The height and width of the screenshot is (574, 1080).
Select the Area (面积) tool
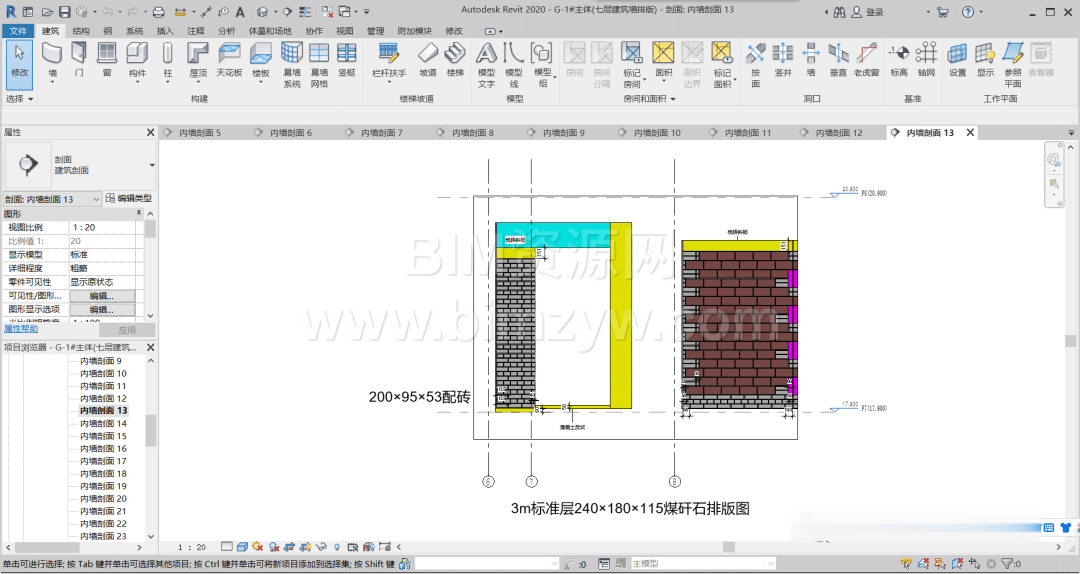(663, 61)
